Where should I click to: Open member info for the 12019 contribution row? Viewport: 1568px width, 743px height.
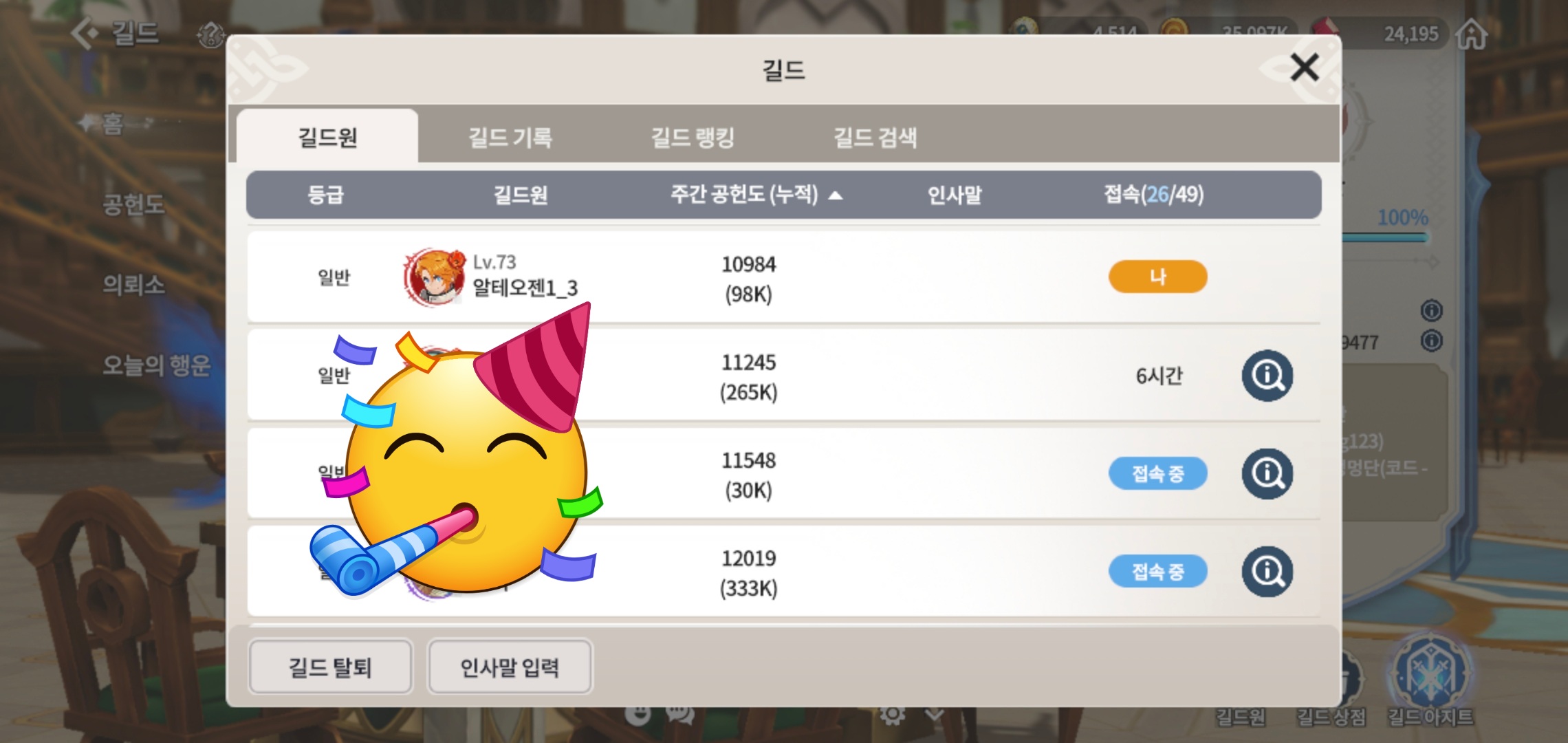[x=1267, y=572]
